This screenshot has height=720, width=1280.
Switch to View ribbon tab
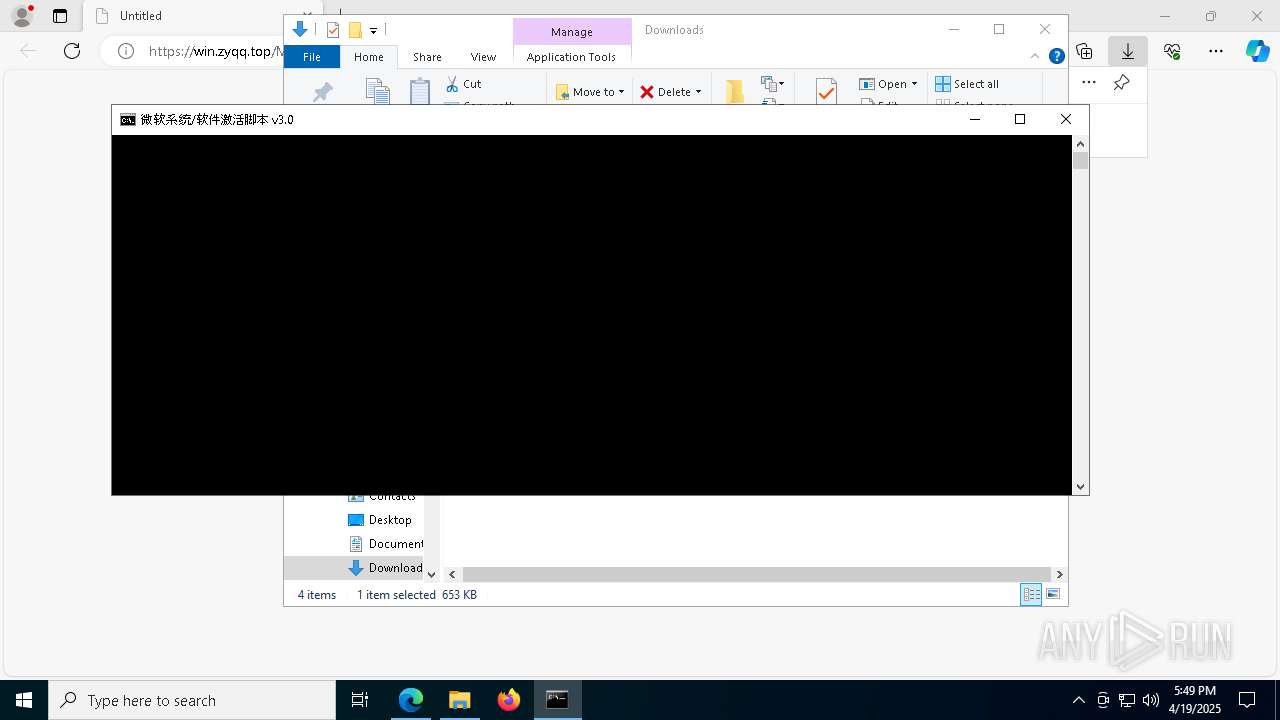click(483, 57)
